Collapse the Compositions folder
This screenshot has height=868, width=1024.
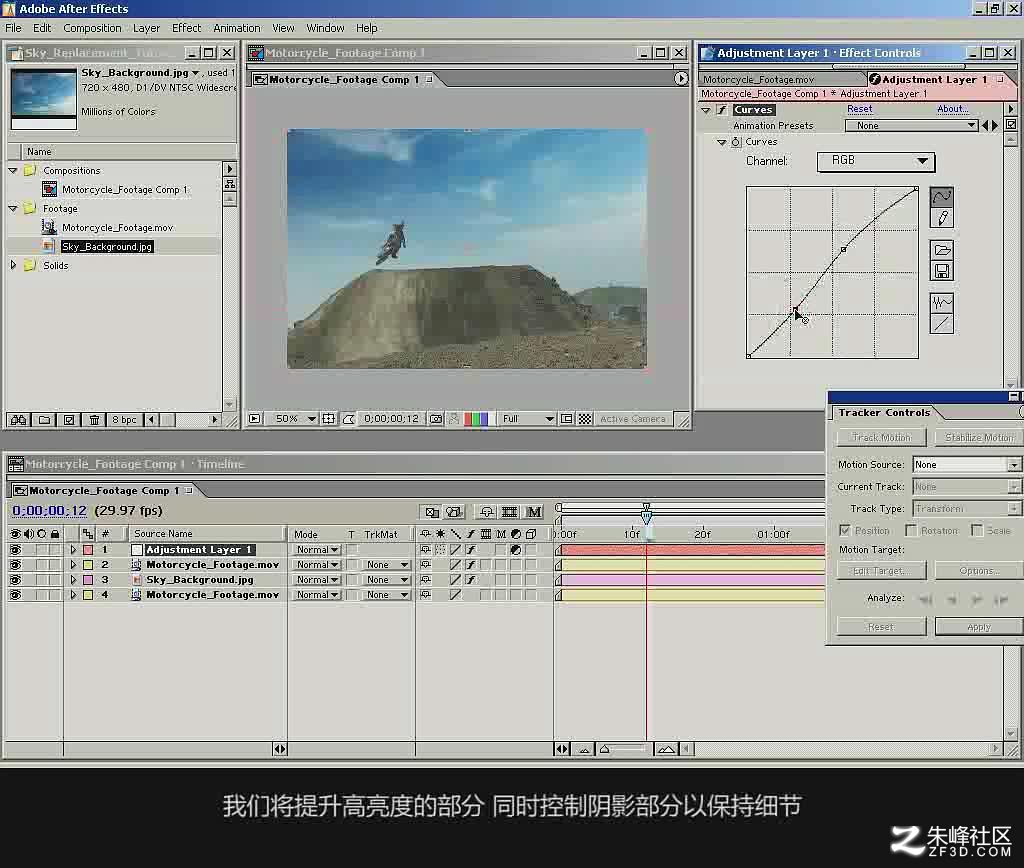click(12, 170)
